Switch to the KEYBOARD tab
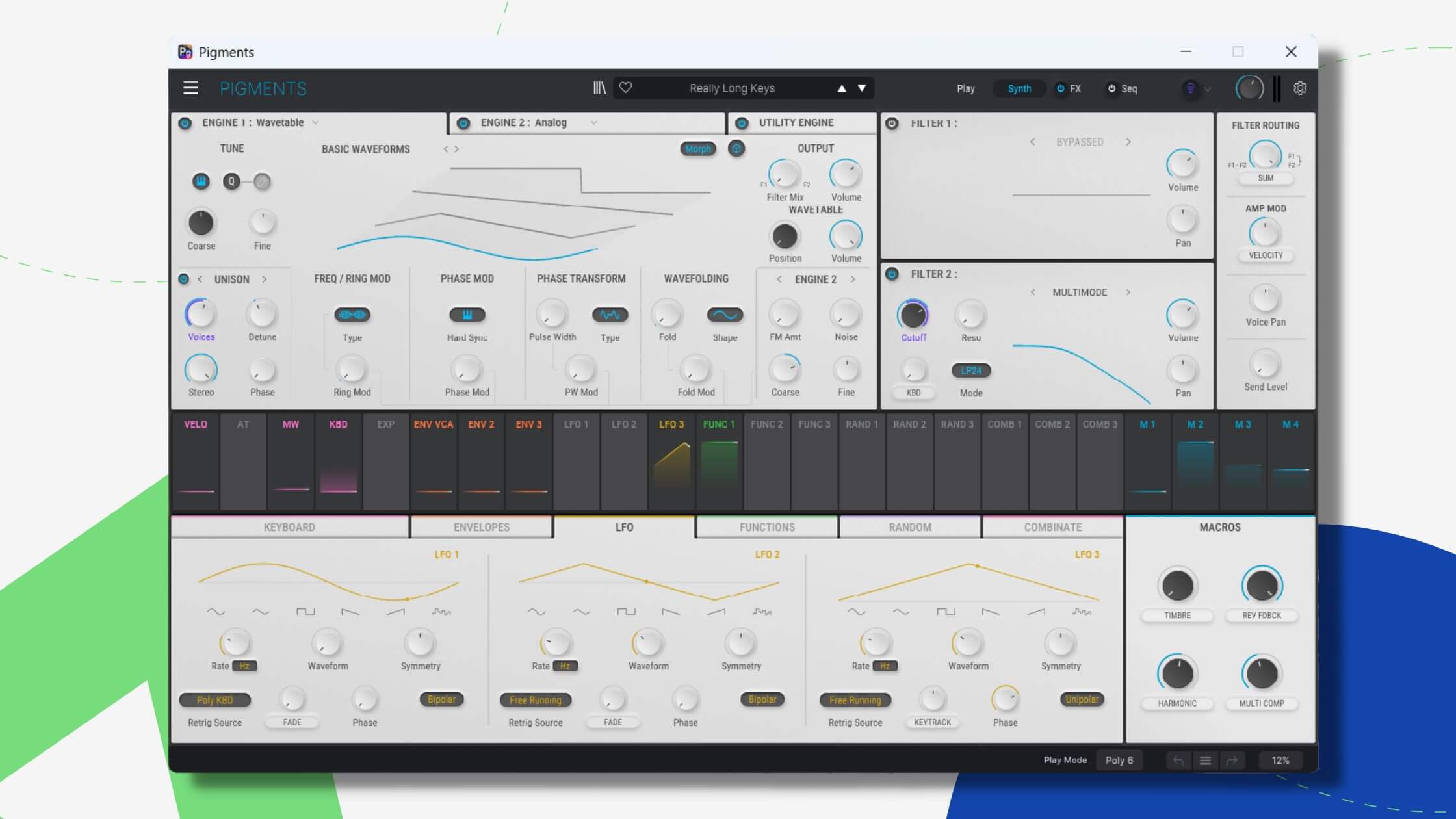The height and width of the screenshot is (819, 1456). click(x=289, y=527)
